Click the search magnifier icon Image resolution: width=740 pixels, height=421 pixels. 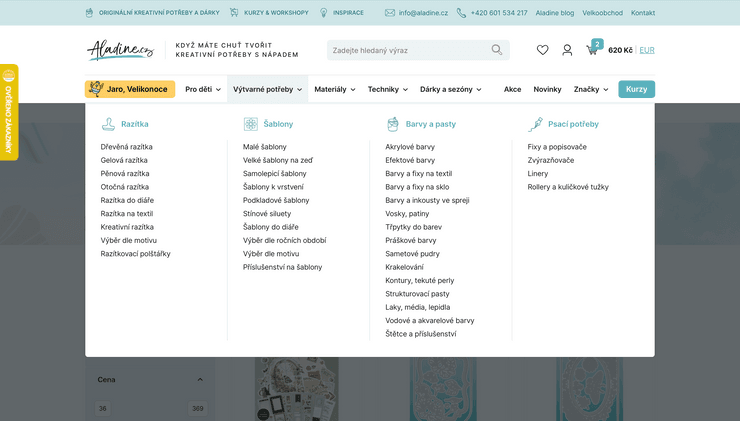coord(497,50)
